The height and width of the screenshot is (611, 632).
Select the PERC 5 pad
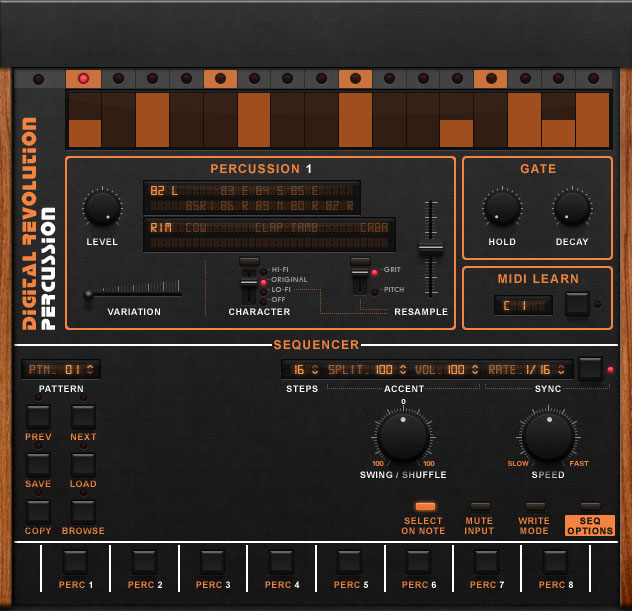[x=349, y=562]
